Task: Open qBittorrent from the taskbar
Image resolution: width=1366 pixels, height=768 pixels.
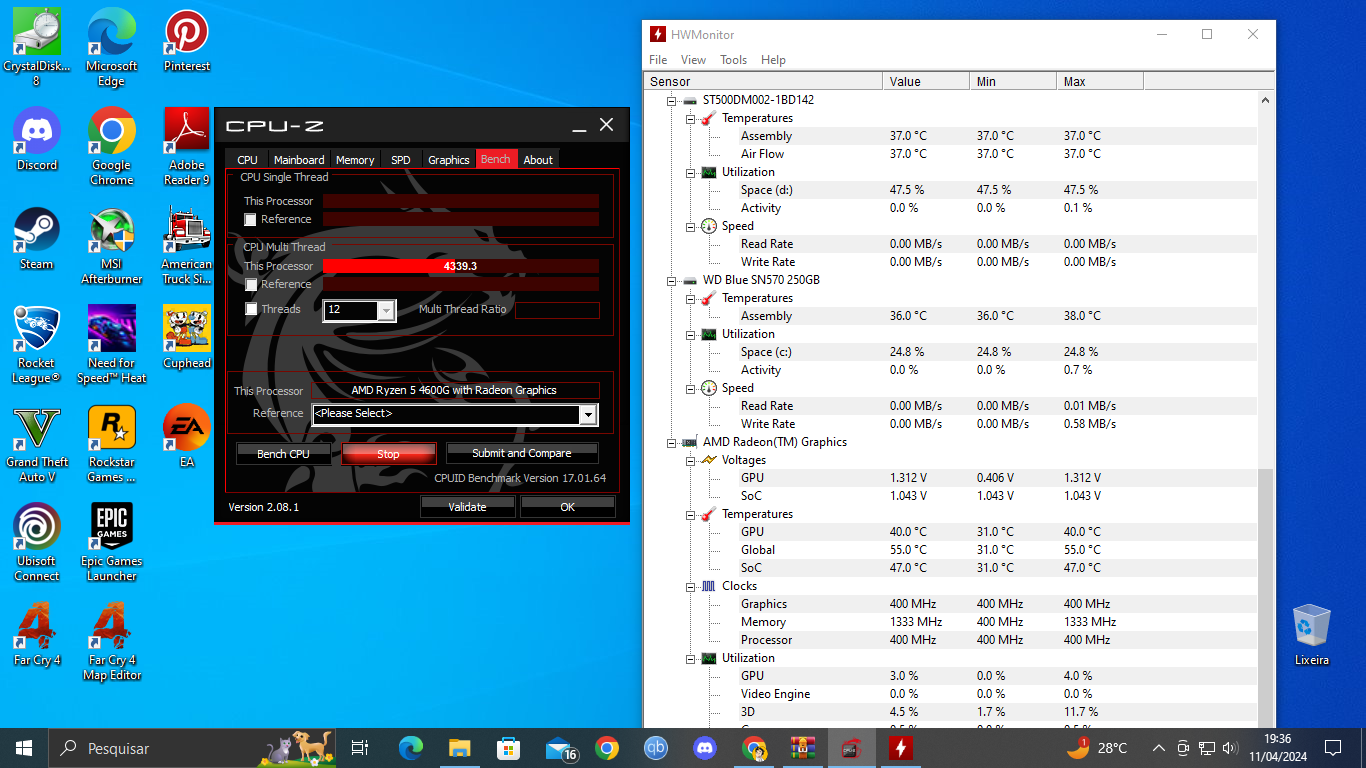Action: (x=656, y=748)
